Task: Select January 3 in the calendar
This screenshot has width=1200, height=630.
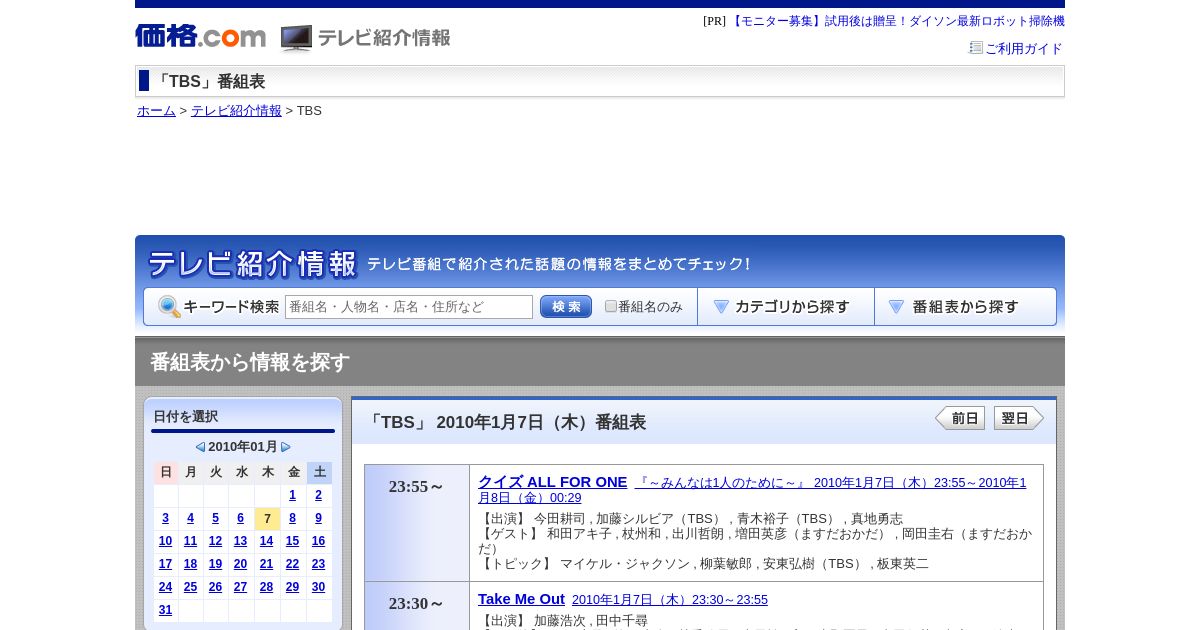Action: tap(165, 518)
